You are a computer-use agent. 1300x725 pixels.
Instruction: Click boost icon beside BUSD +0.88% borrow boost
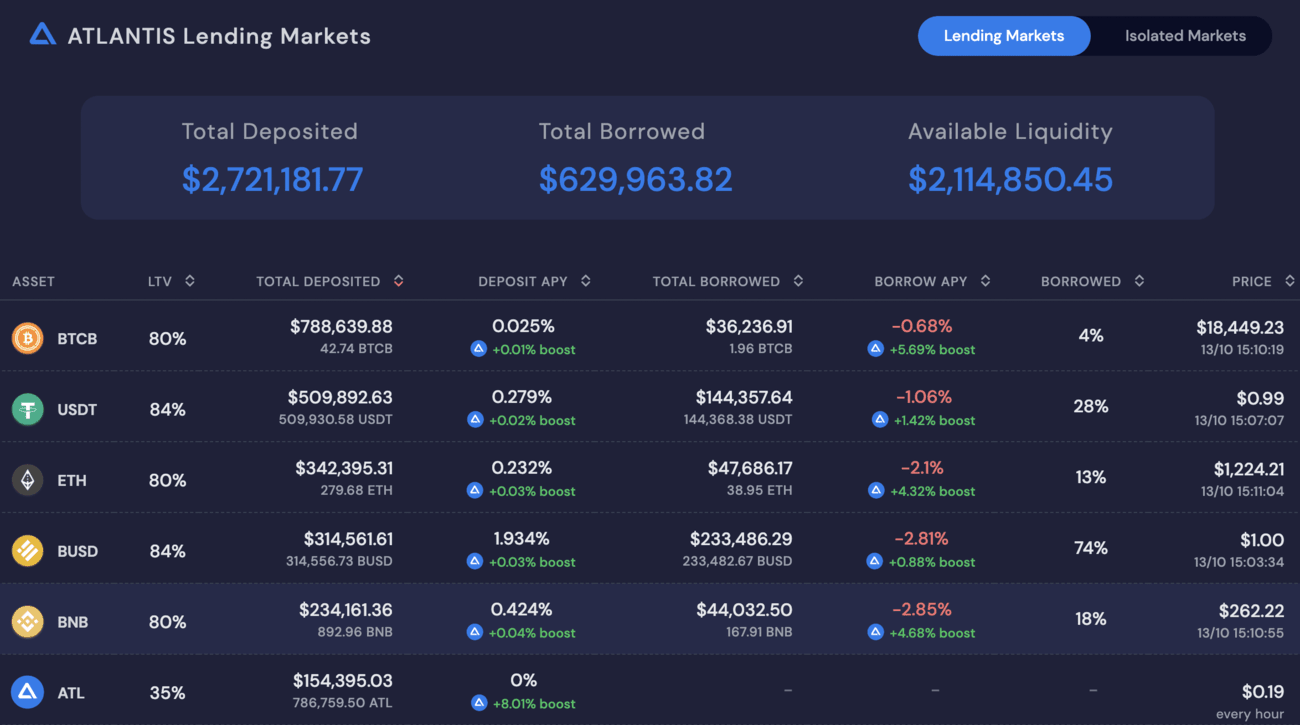(874, 562)
